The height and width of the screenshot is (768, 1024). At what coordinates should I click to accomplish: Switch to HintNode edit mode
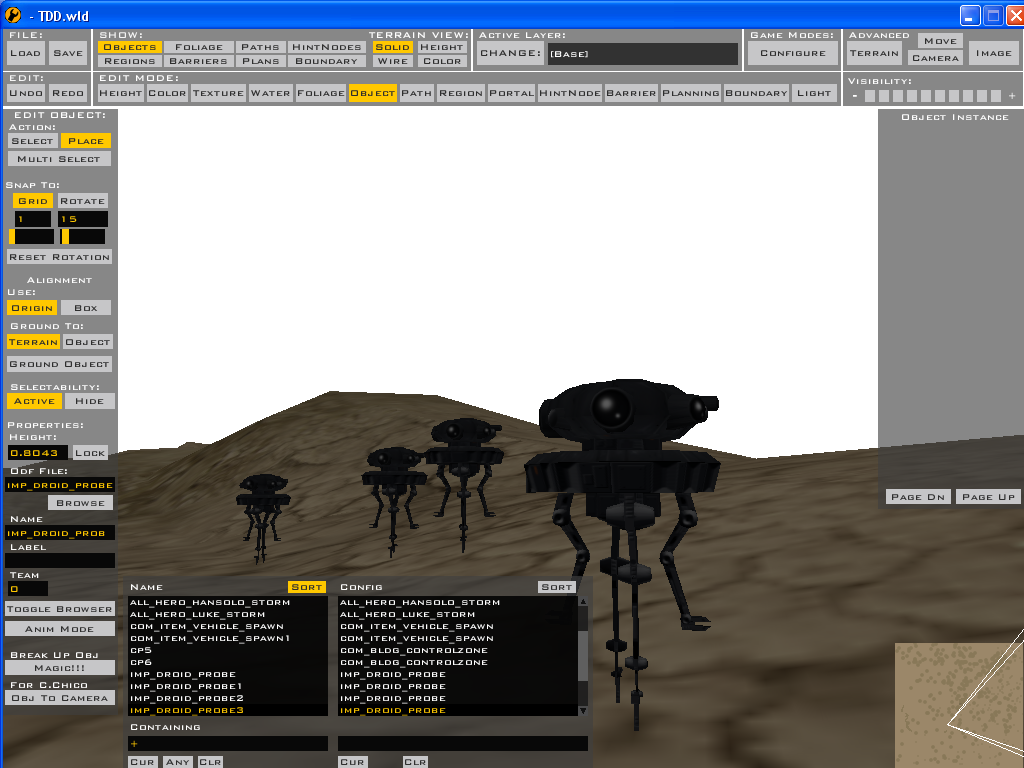(569, 93)
